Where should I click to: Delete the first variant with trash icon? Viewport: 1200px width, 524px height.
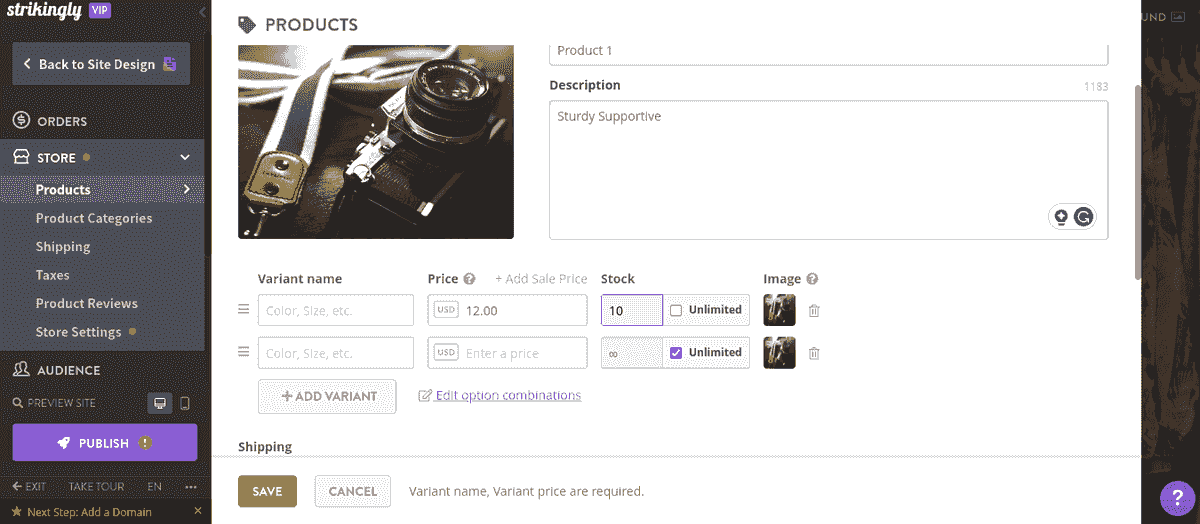(814, 311)
